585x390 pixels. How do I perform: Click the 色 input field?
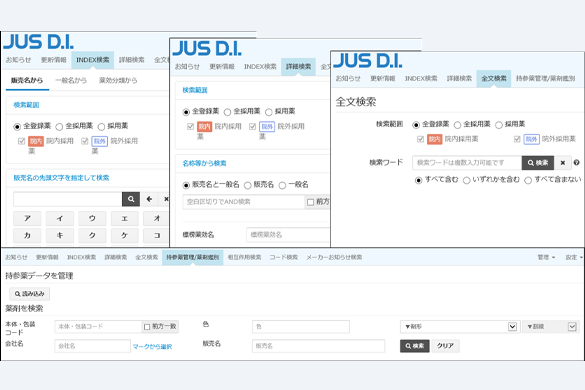pyautogui.click(x=301, y=327)
